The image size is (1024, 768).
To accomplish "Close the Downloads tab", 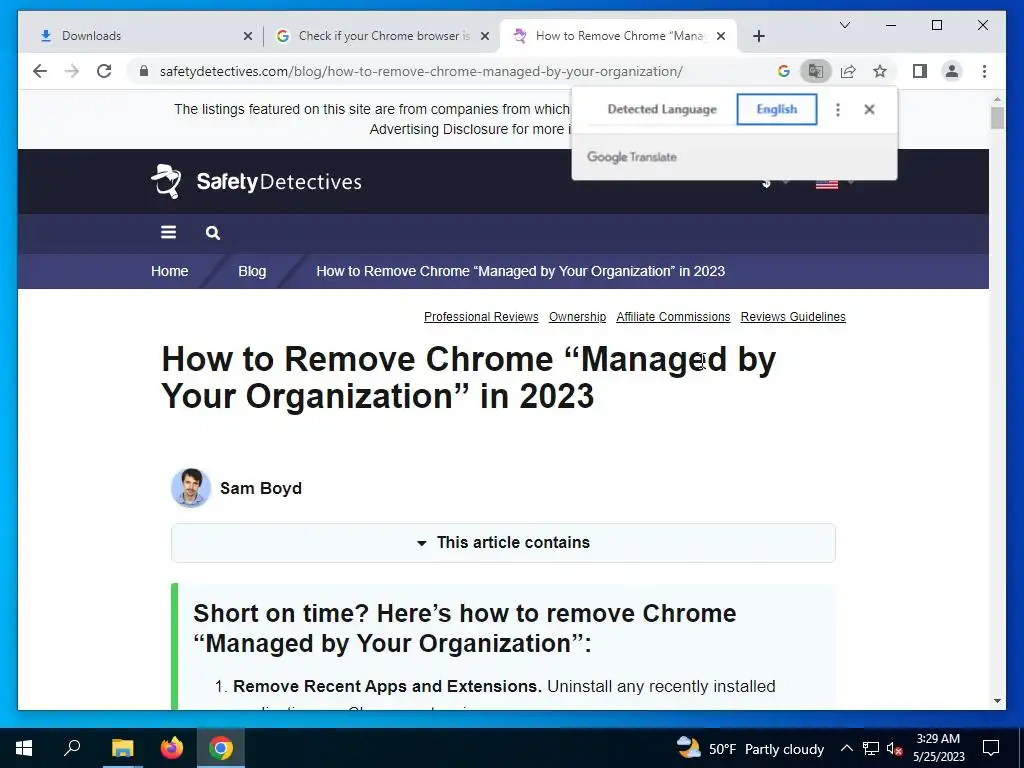I will pos(248,36).
